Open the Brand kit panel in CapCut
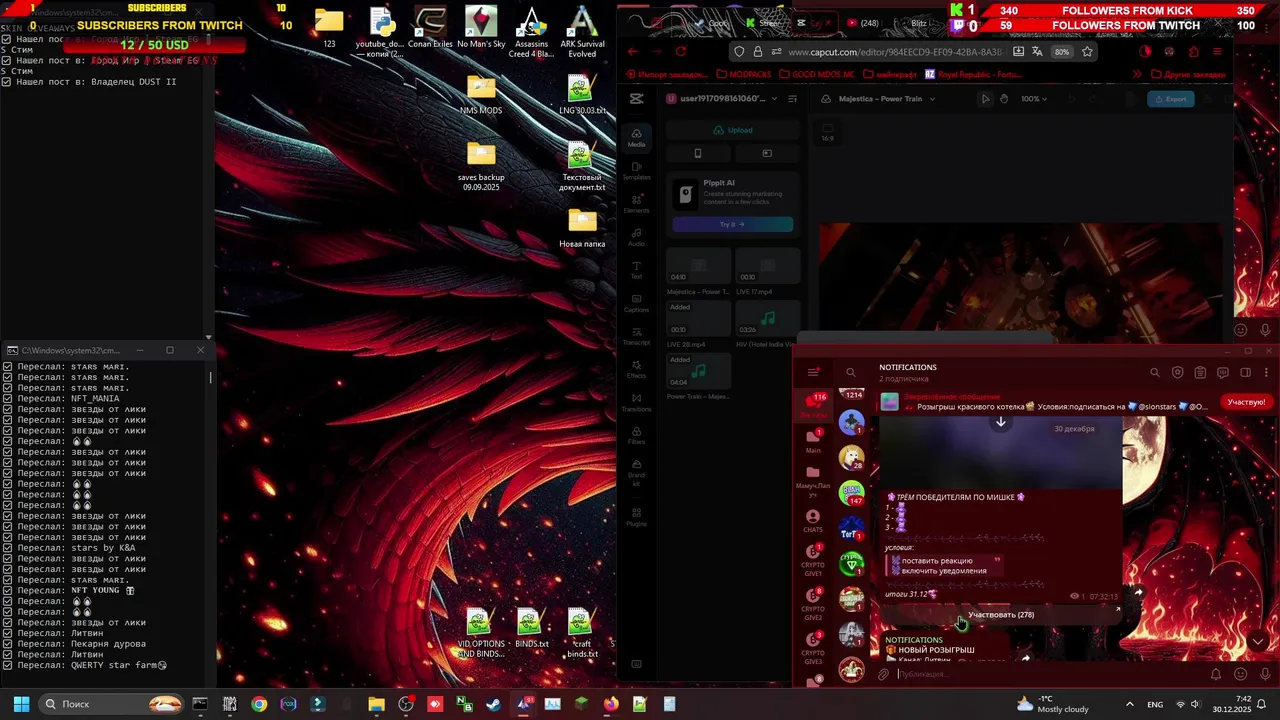1280x720 pixels. 636,473
